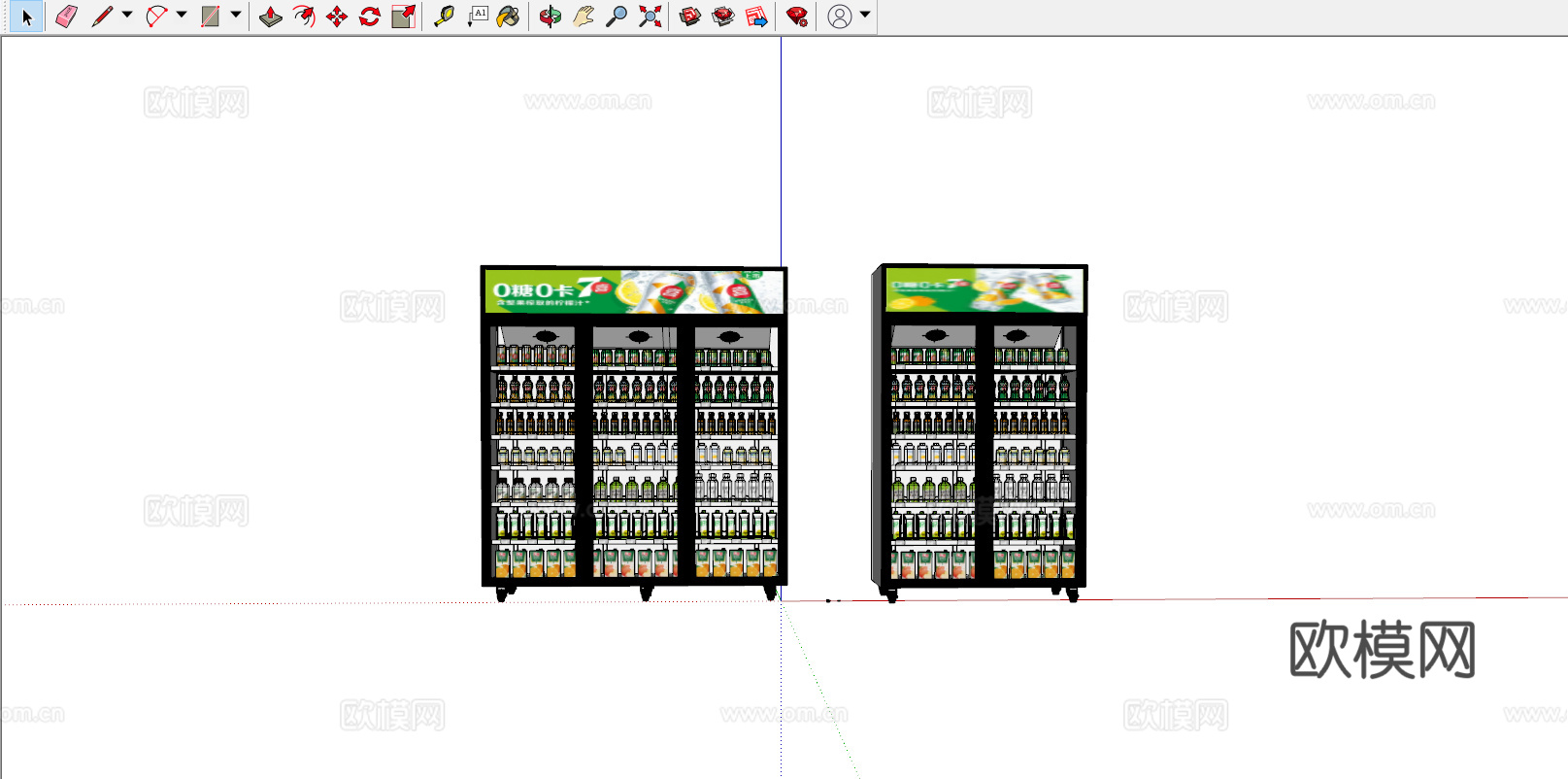The width and height of the screenshot is (1568, 779).
Task: Select the two-door beverage cooler model
Action: (980, 433)
